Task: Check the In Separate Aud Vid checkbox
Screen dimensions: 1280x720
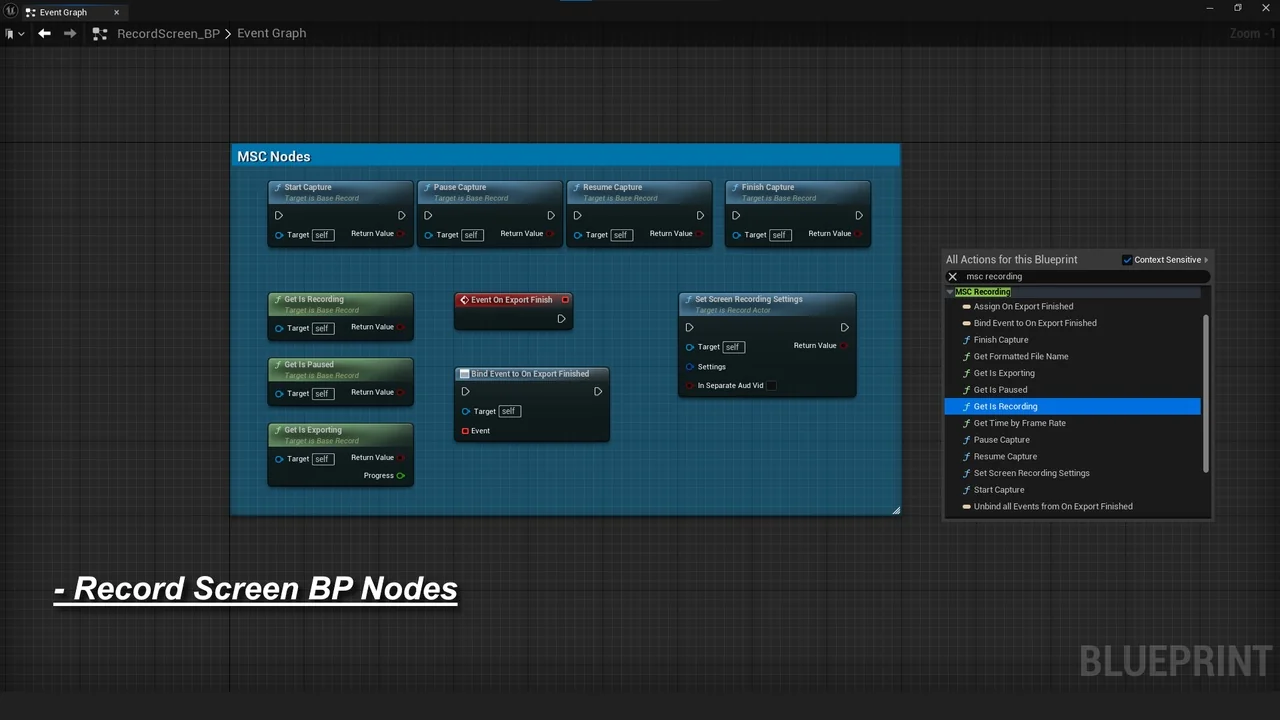Action: coord(771,386)
